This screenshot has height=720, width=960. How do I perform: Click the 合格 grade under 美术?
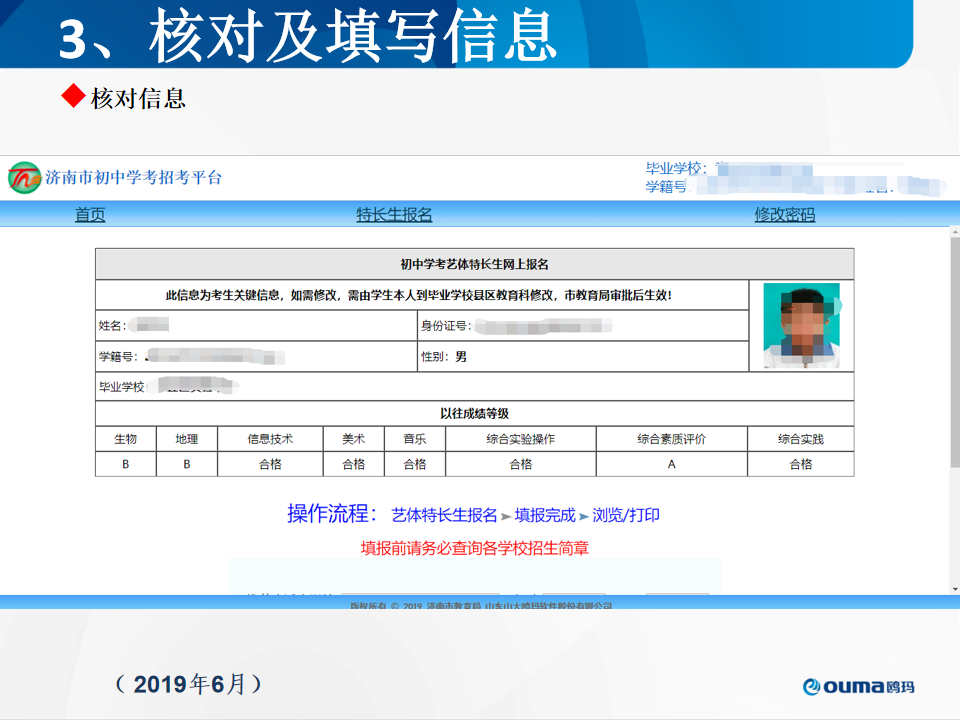point(353,464)
